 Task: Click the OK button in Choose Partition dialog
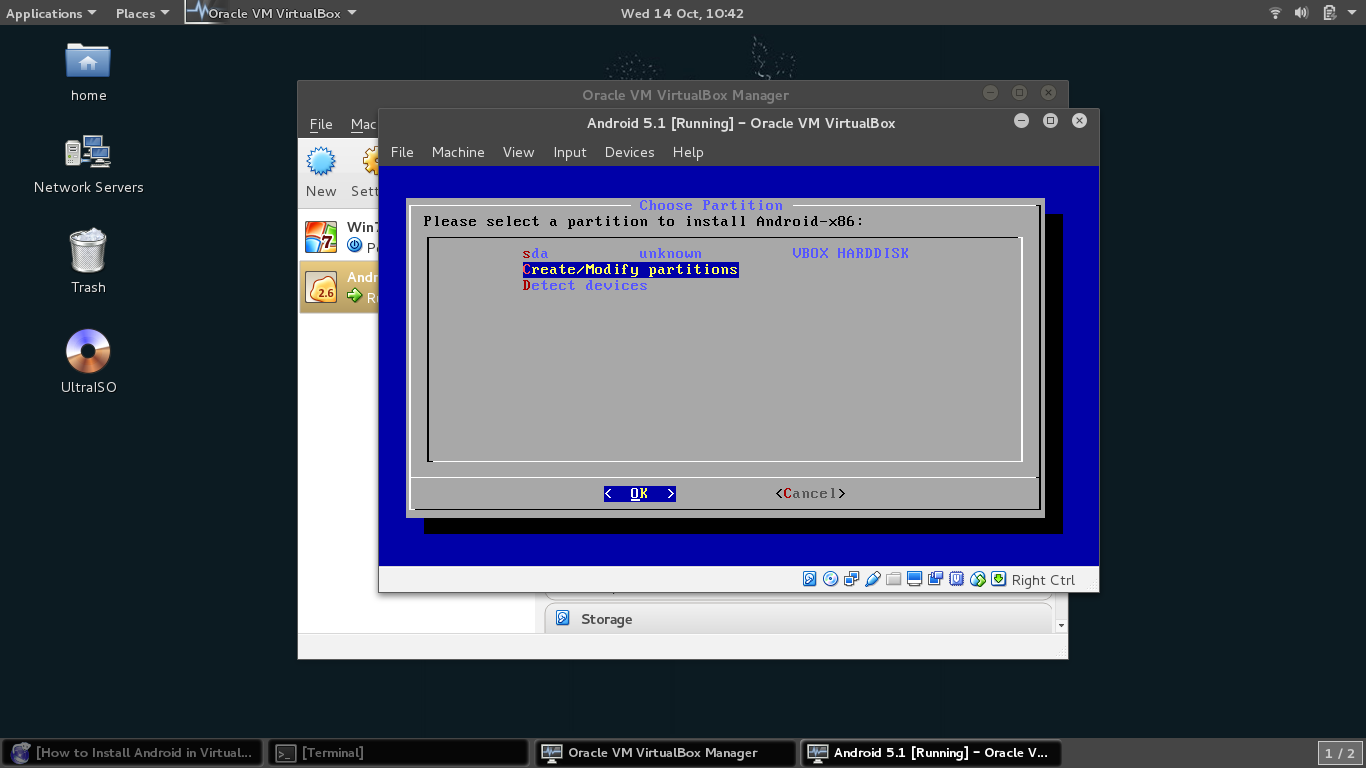[x=639, y=493]
